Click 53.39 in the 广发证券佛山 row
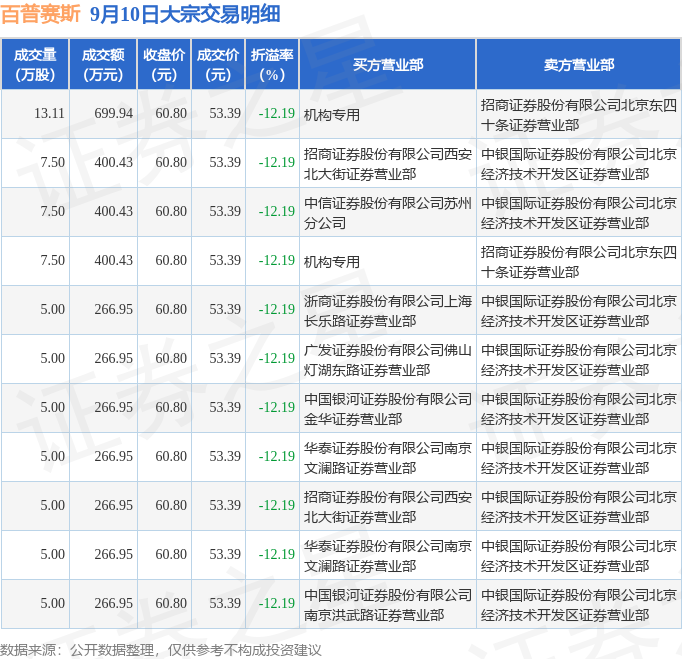 [x=225, y=358]
